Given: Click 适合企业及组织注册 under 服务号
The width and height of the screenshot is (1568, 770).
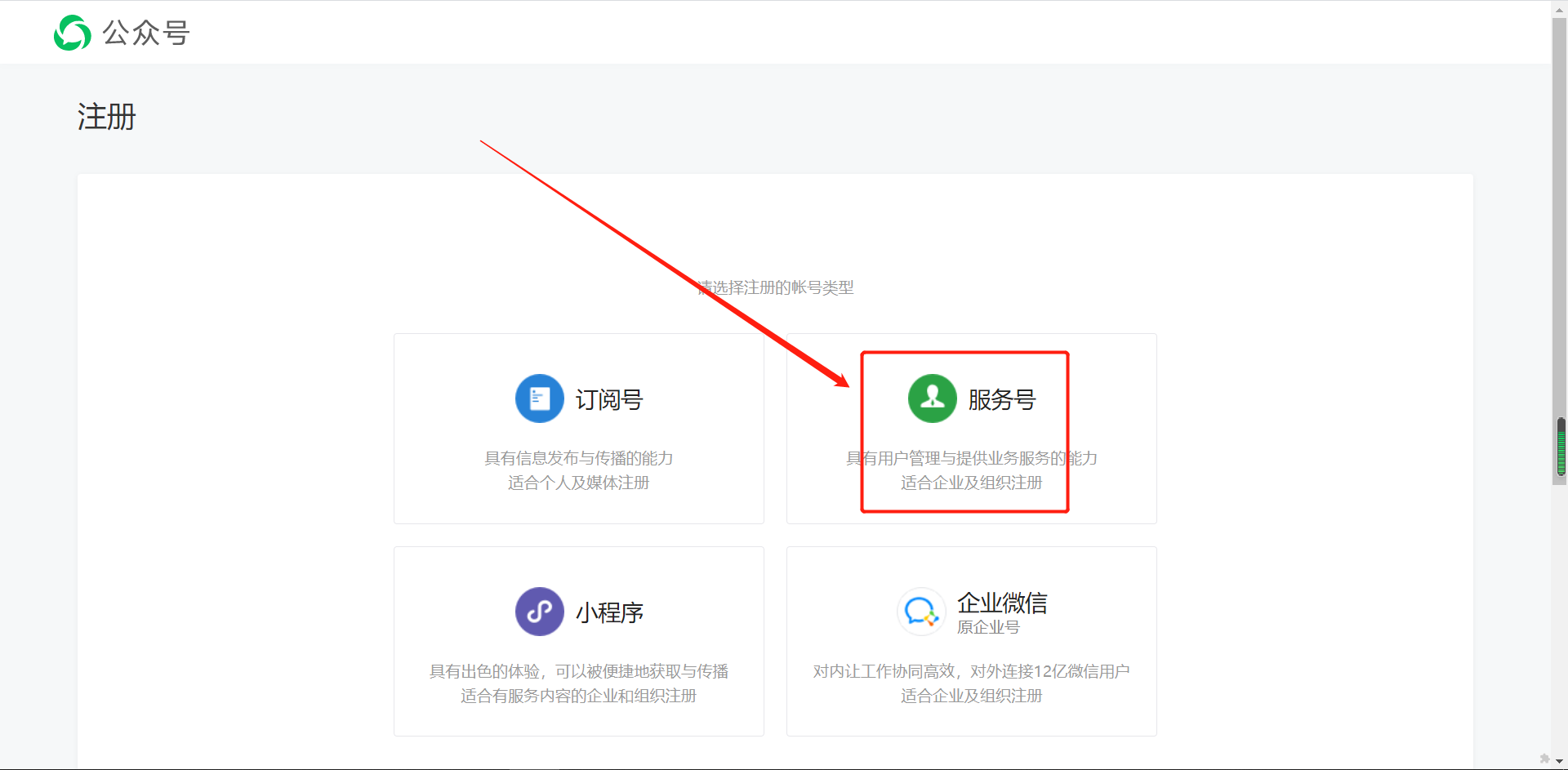Looking at the screenshot, I should click(972, 483).
